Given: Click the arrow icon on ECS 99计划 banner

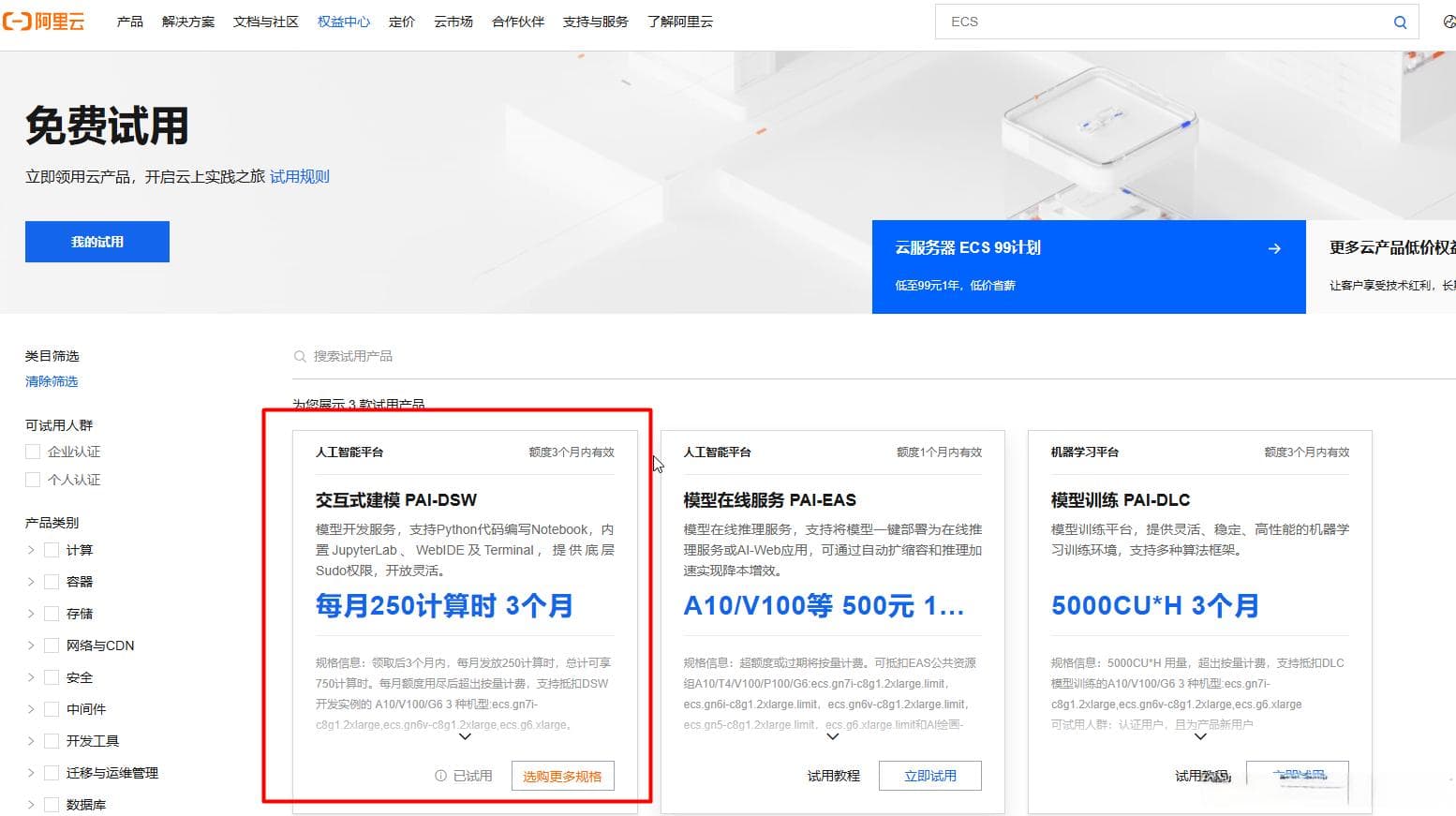Looking at the screenshot, I should point(1274,248).
